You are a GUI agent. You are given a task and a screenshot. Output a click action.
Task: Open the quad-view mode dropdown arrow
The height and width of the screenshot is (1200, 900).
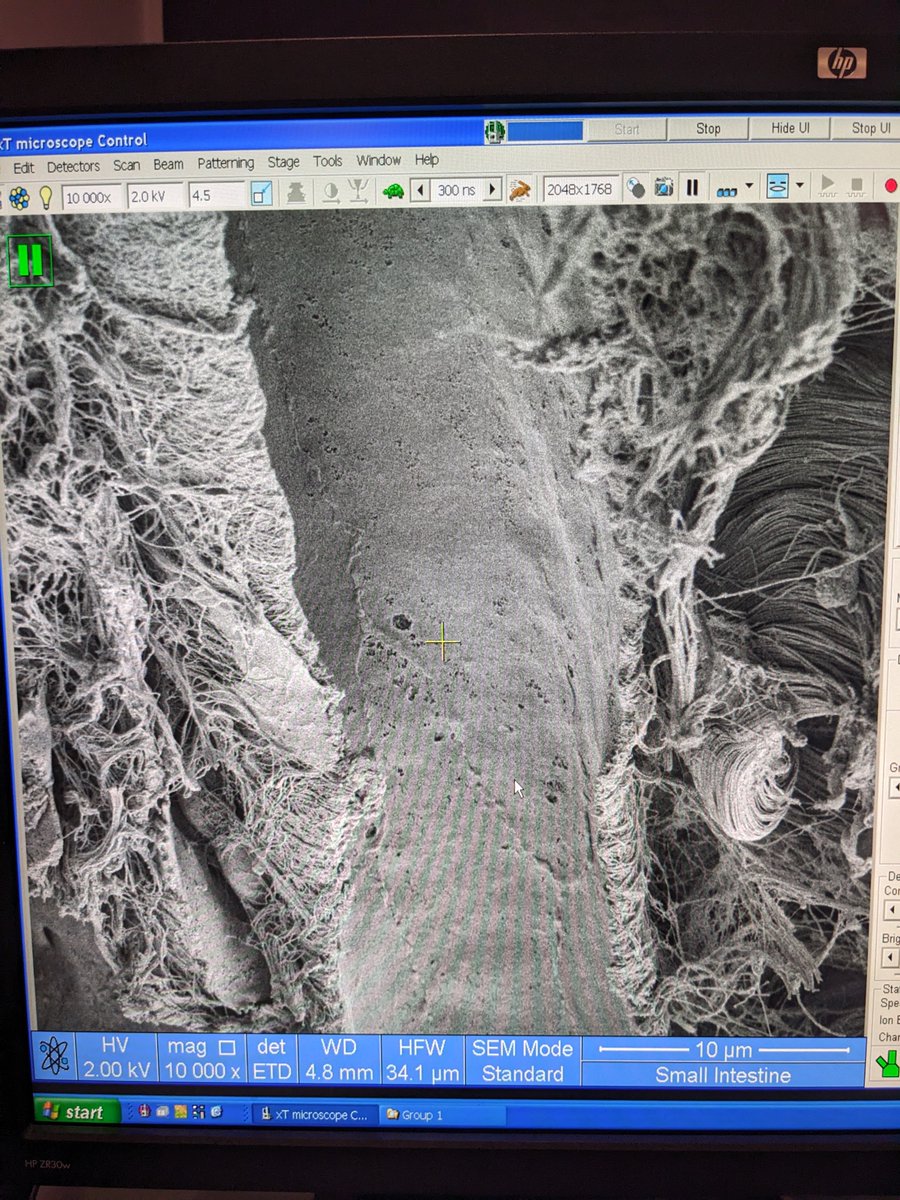click(x=748, y=188)
